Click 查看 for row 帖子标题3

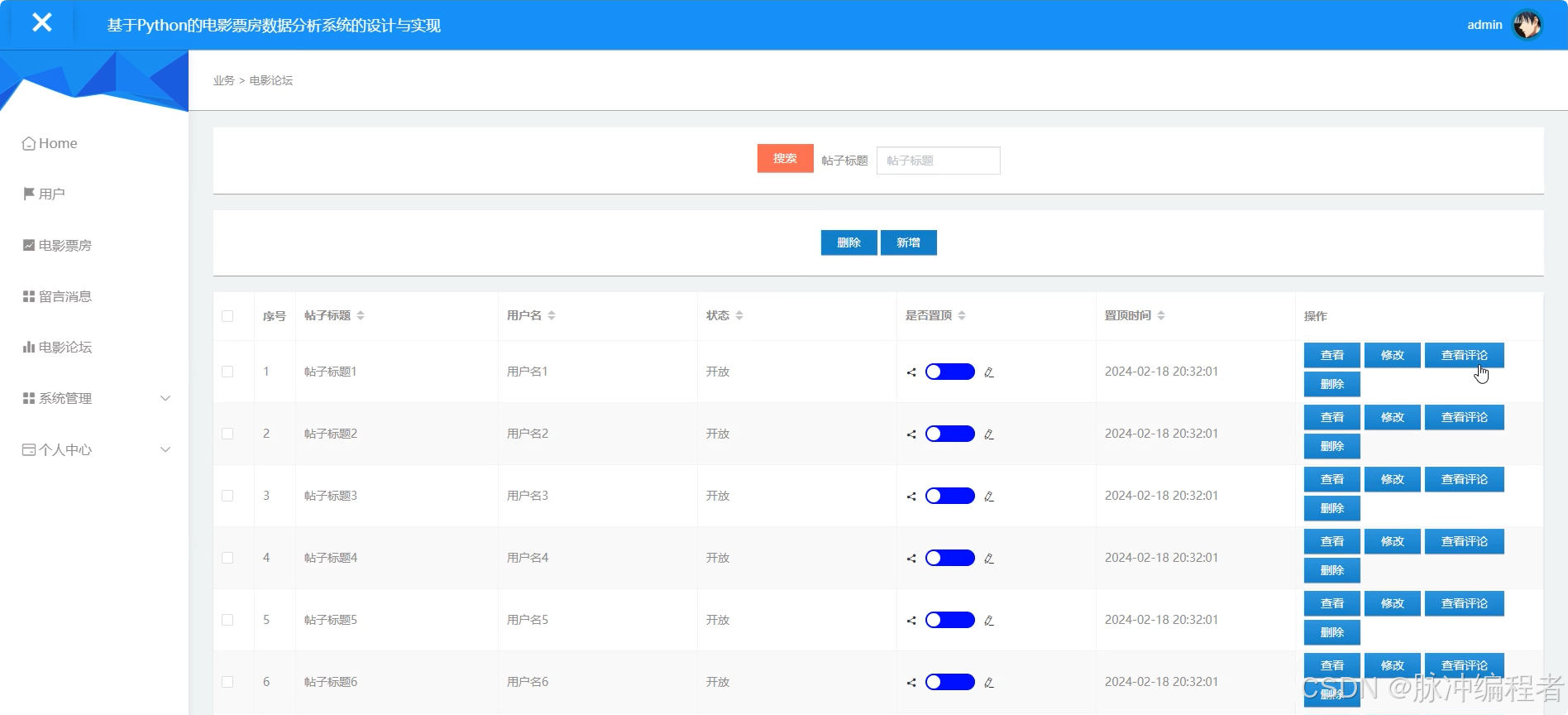tap(1331, 479)
